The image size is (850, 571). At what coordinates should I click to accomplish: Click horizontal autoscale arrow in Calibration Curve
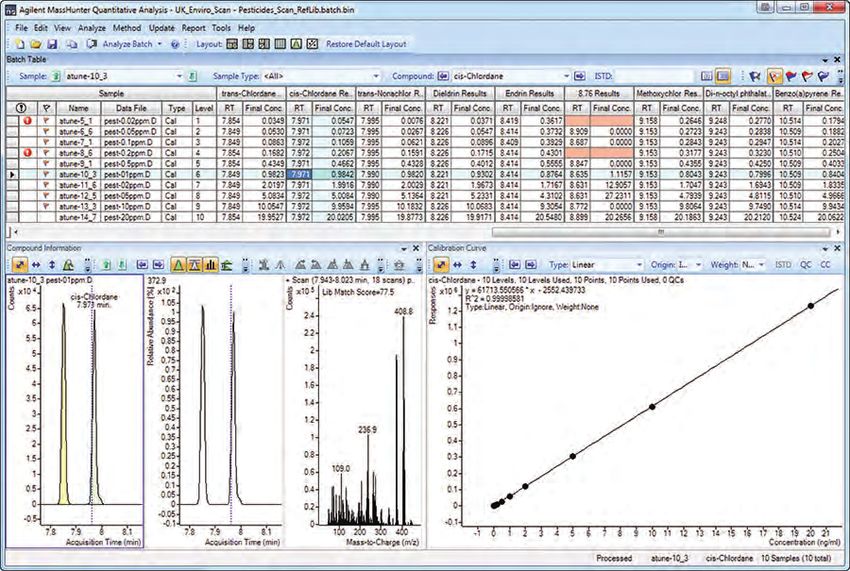pos(458,265)
